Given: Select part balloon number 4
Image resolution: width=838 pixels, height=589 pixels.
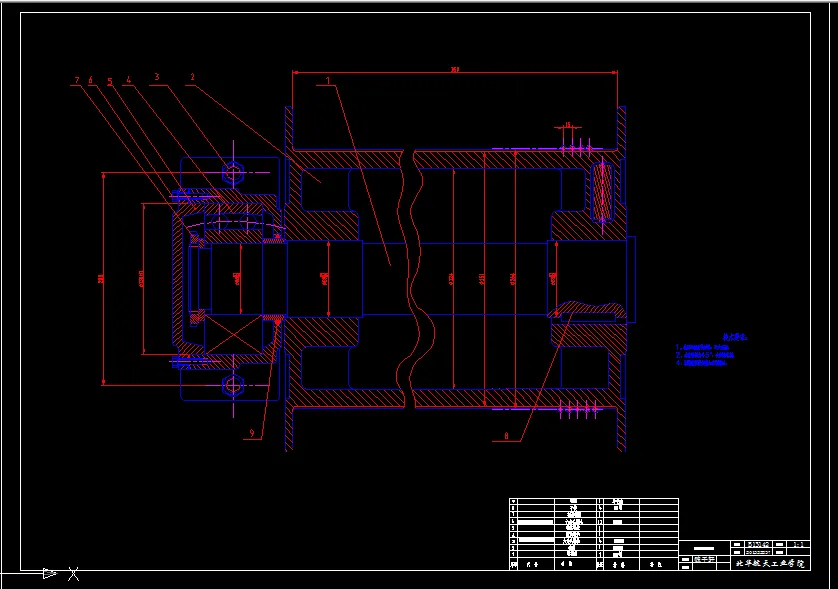Looking at the screenshot, I should 128,80.
